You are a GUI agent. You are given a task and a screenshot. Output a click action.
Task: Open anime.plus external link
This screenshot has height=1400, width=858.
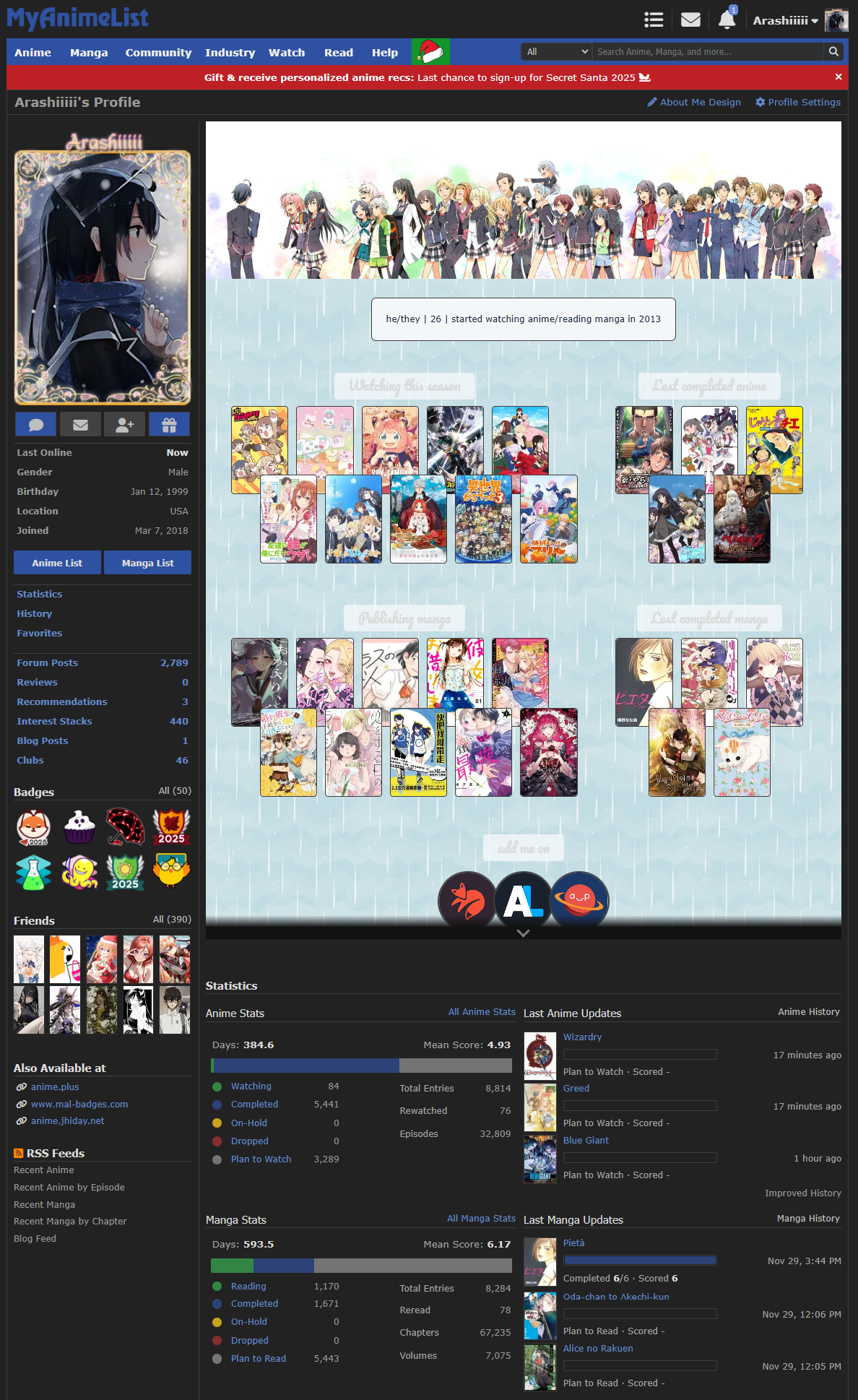pyautogui.click(x=55, y=1086)
